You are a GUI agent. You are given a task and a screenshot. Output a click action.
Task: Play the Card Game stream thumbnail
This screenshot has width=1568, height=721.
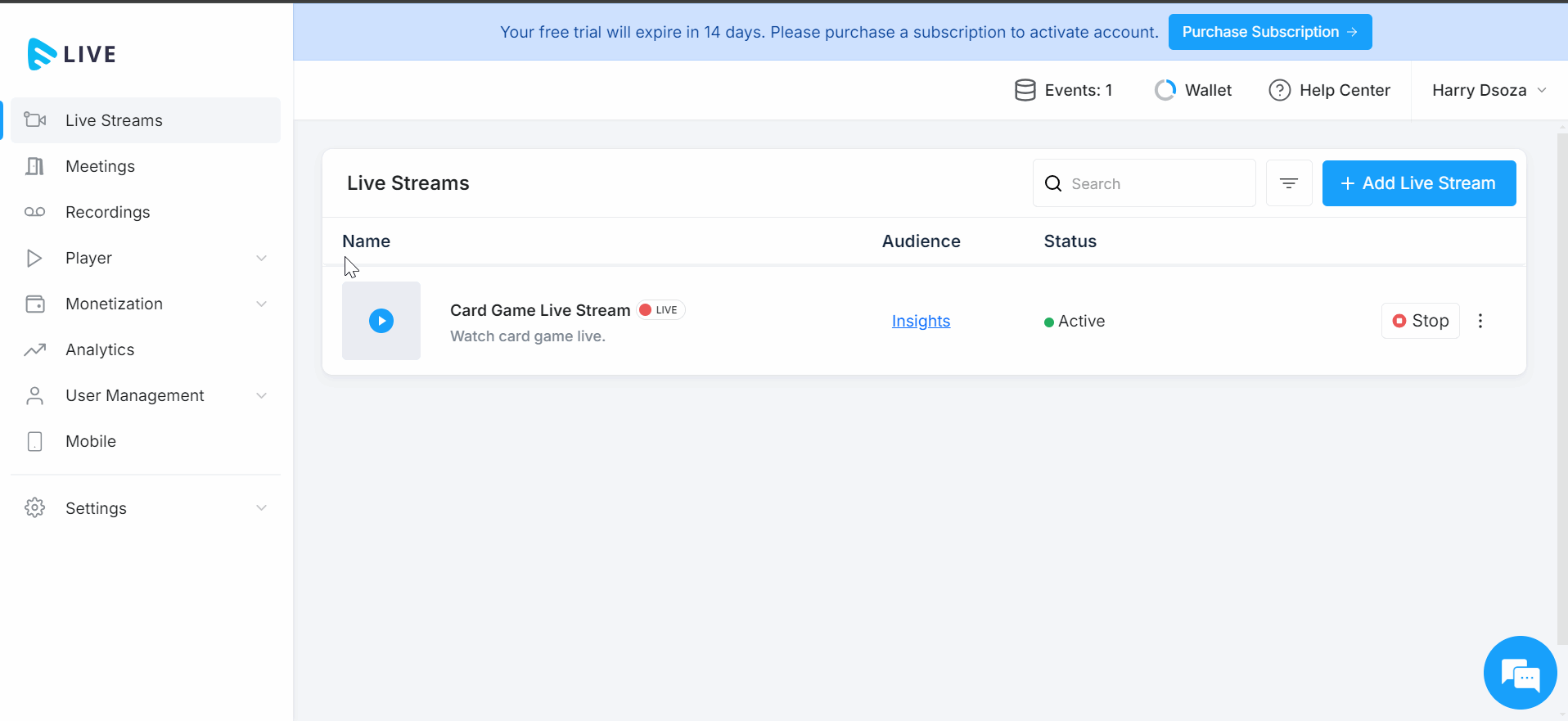[381, 321]
